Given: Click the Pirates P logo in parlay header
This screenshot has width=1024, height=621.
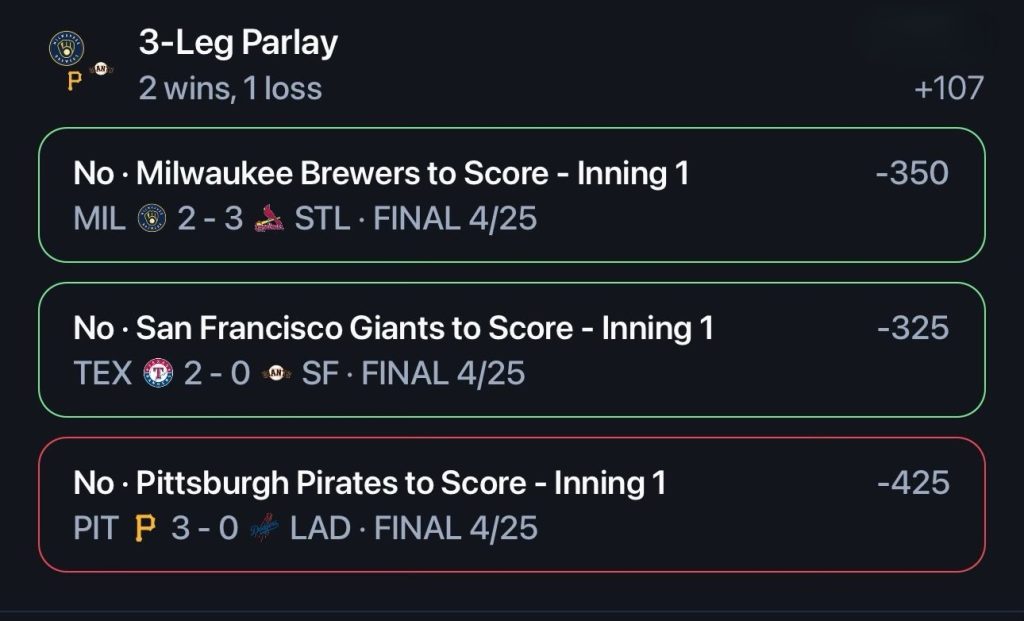Looking at the screenshot, I should tap(75, 81).
